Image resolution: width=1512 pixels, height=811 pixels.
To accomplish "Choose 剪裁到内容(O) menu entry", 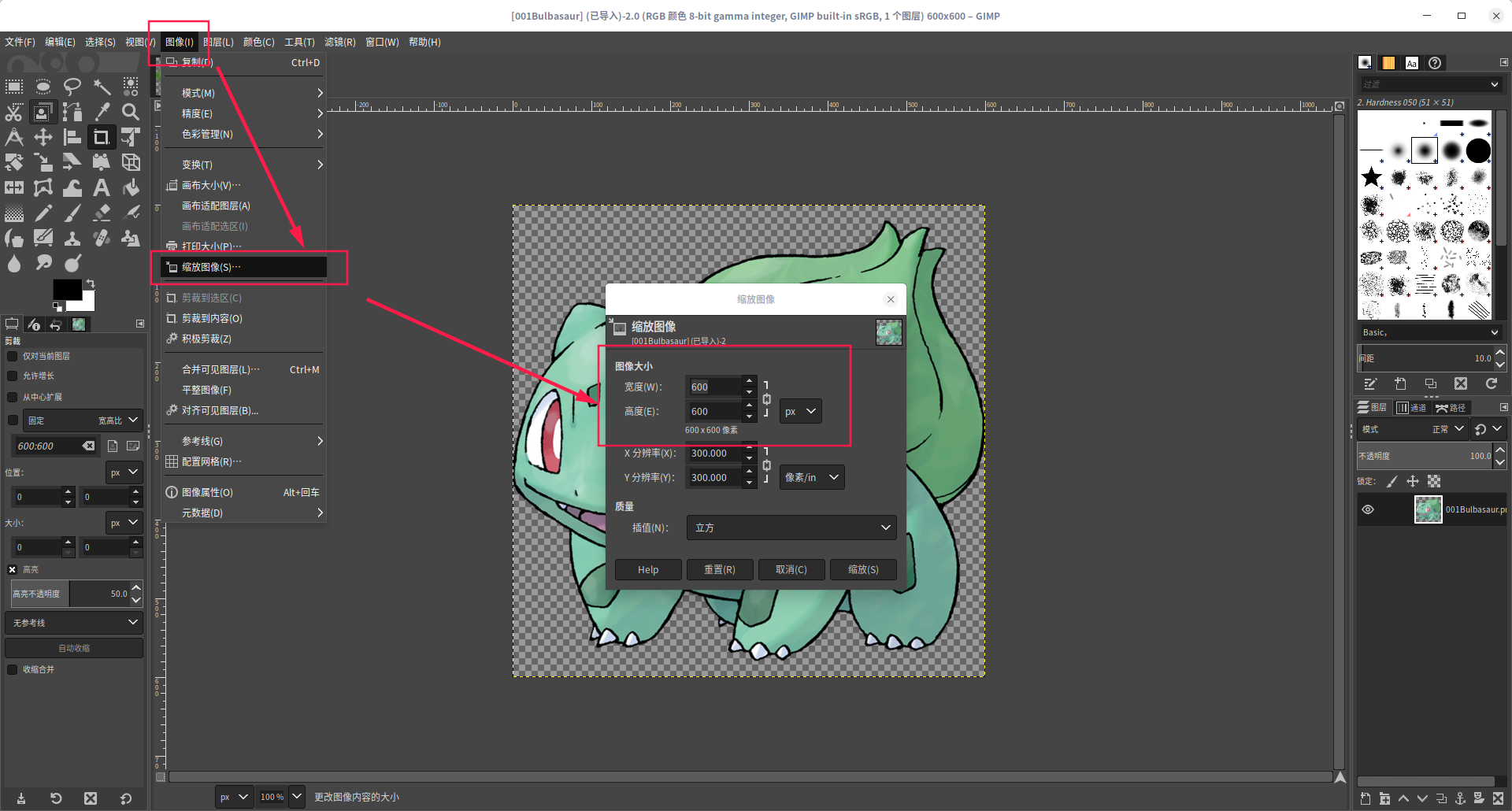I will pos(244,318).
